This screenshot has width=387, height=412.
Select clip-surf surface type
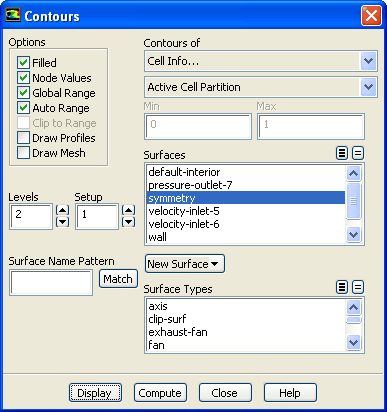click(246, 319)
